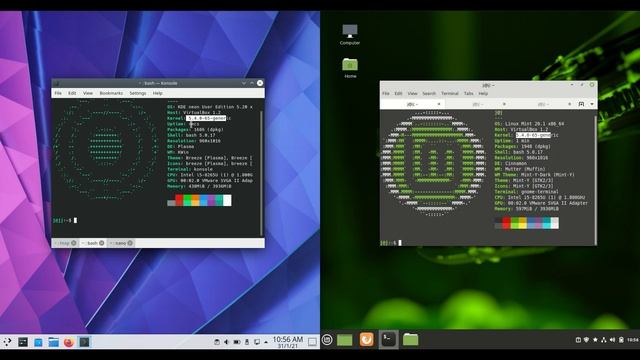
Task: Close the third Mint terminal tab
Action: pos(569,104)
